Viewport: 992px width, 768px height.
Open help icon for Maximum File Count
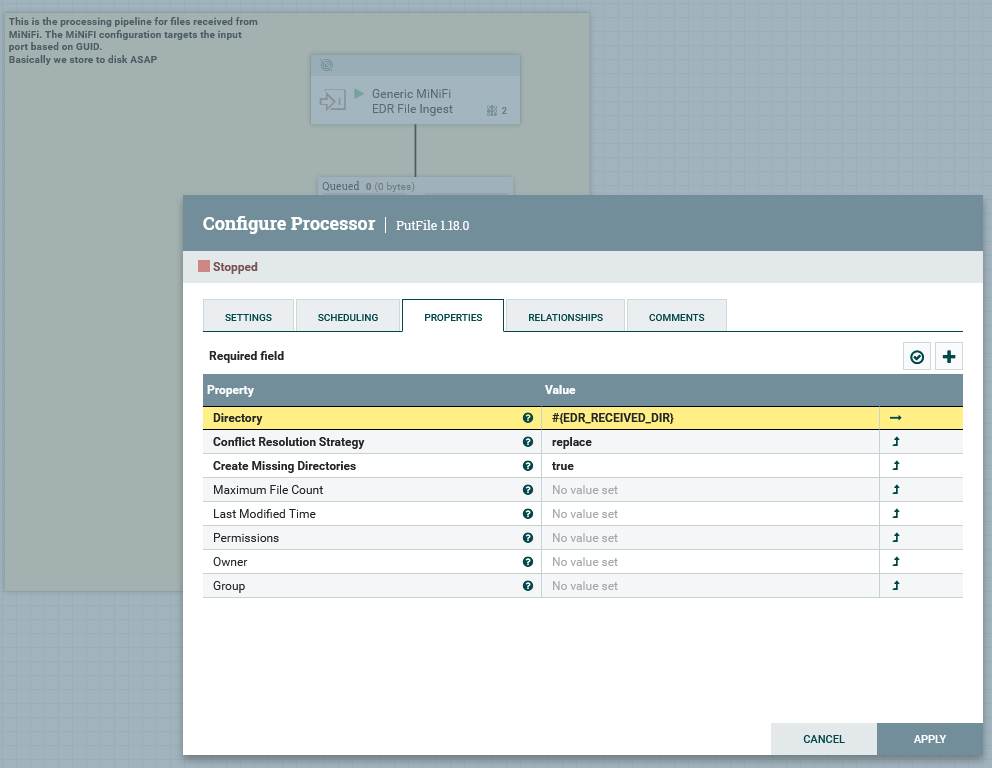[528, 490]
